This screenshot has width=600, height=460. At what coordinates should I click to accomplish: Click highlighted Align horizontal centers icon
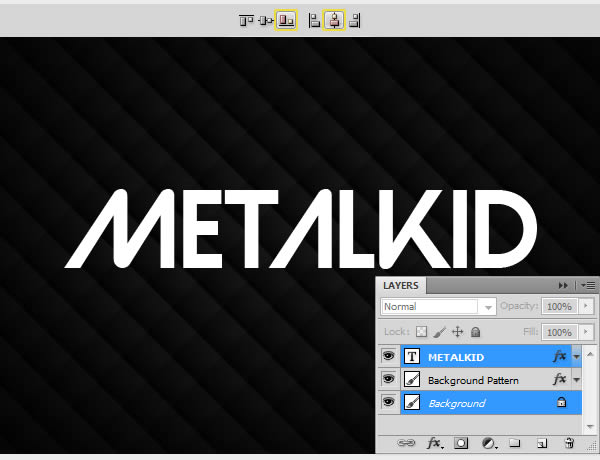point(334,20)
